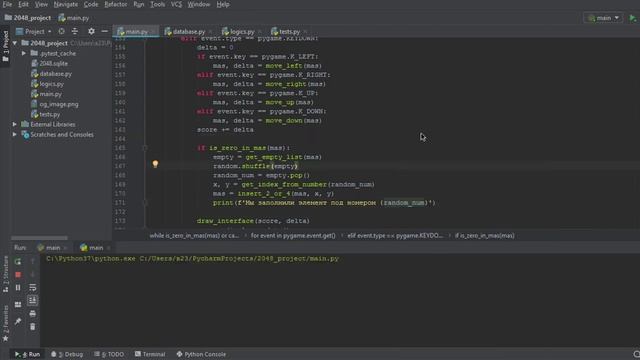Collapse the 2048_project root folder
640x360 pixels.
pyautogui.click(x=15, y=43)
